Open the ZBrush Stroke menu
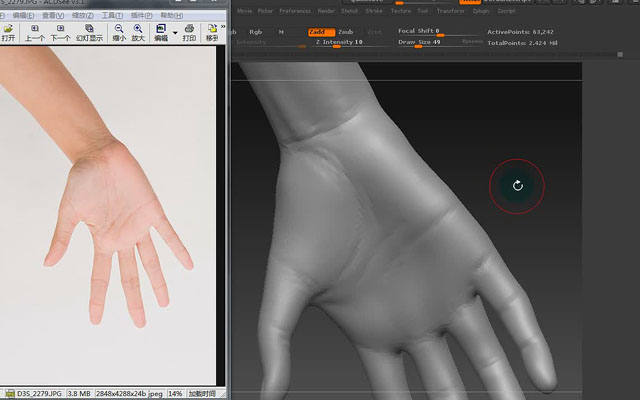The width and height of the screenshot is (640, 400). 374,11
